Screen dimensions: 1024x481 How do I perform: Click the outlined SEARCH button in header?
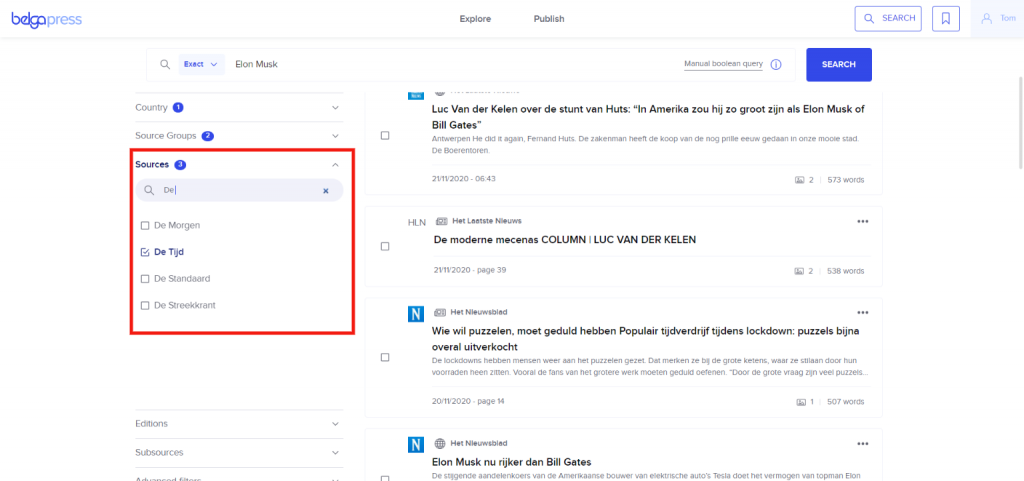[x=888, y=19]
